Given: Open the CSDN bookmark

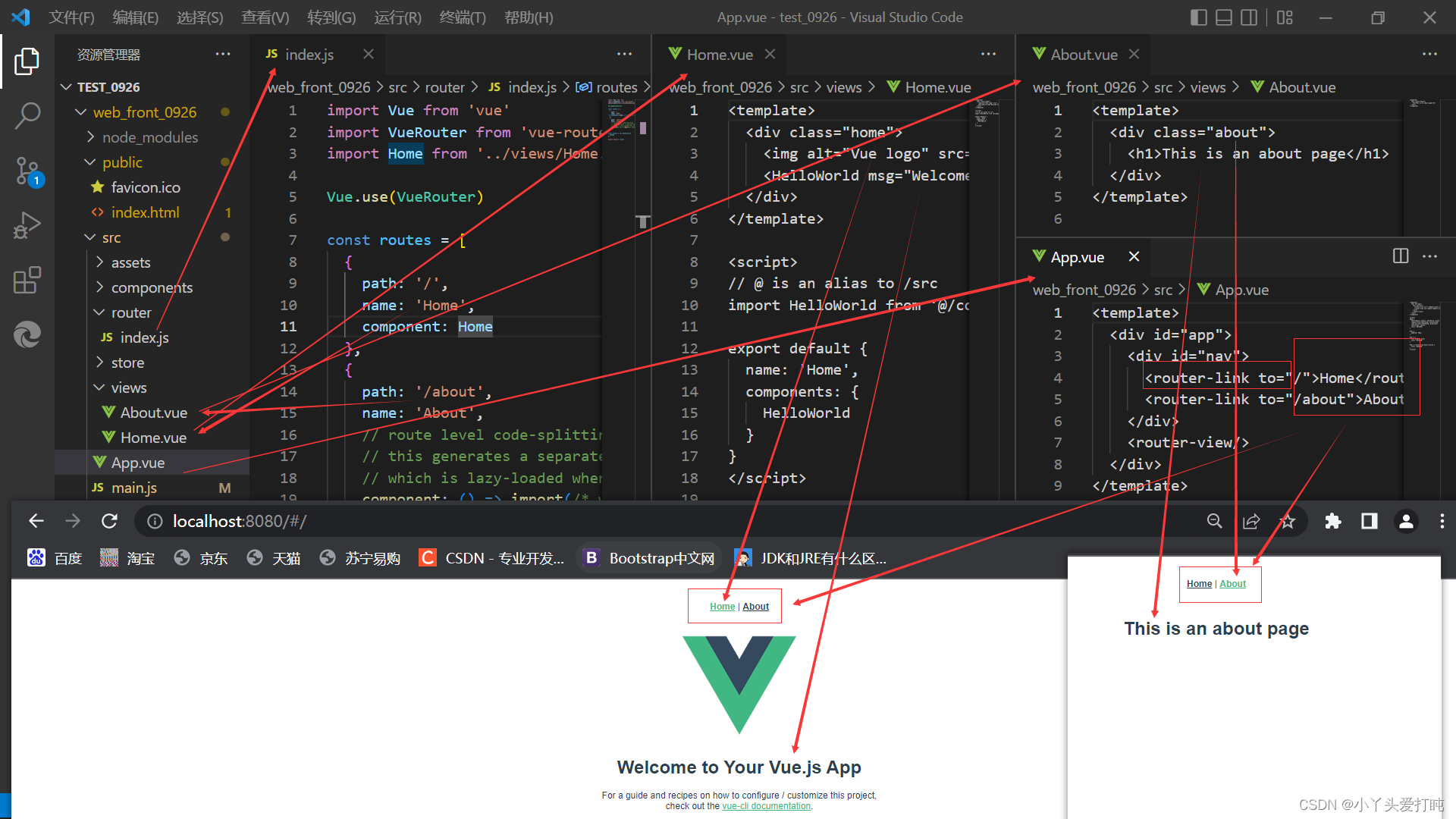Looking at the screenshot, I should [x=491, y=558].
